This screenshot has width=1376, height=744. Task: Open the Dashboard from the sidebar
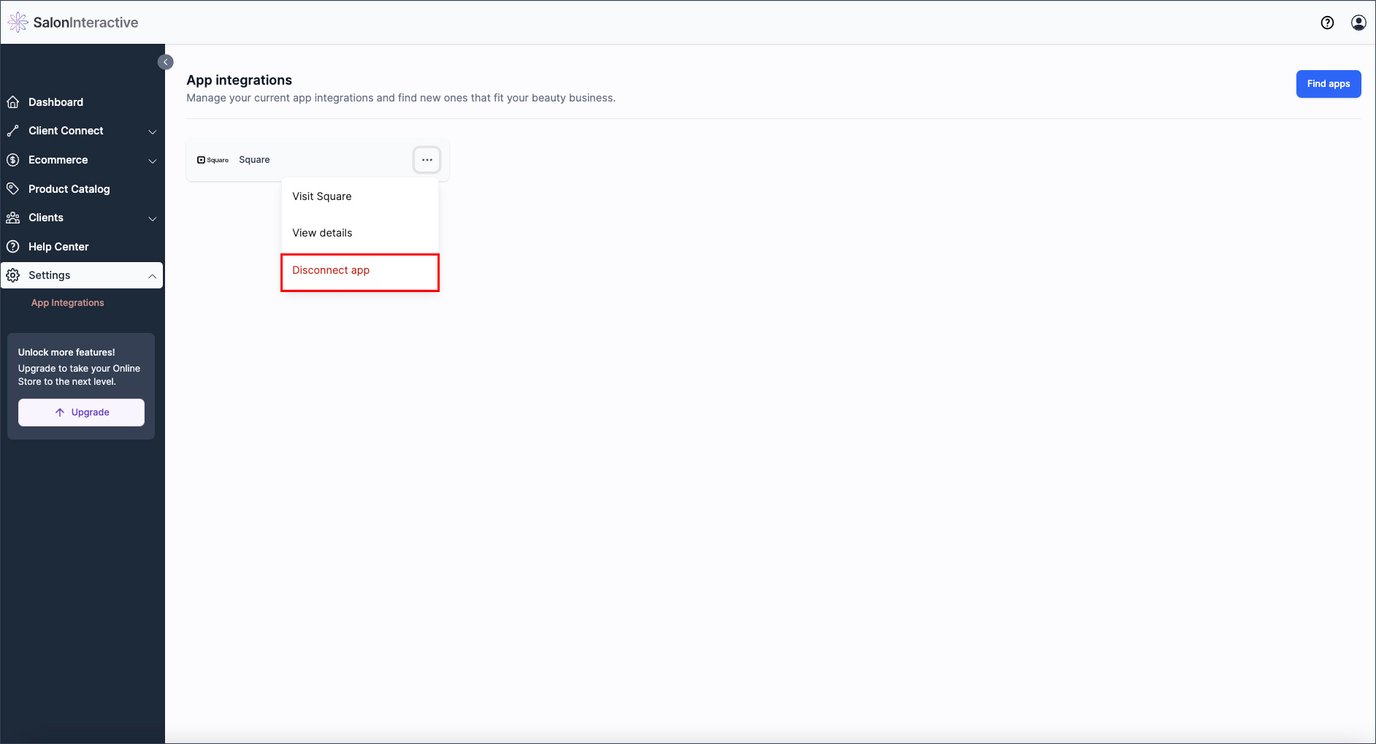tap(55, 102)
